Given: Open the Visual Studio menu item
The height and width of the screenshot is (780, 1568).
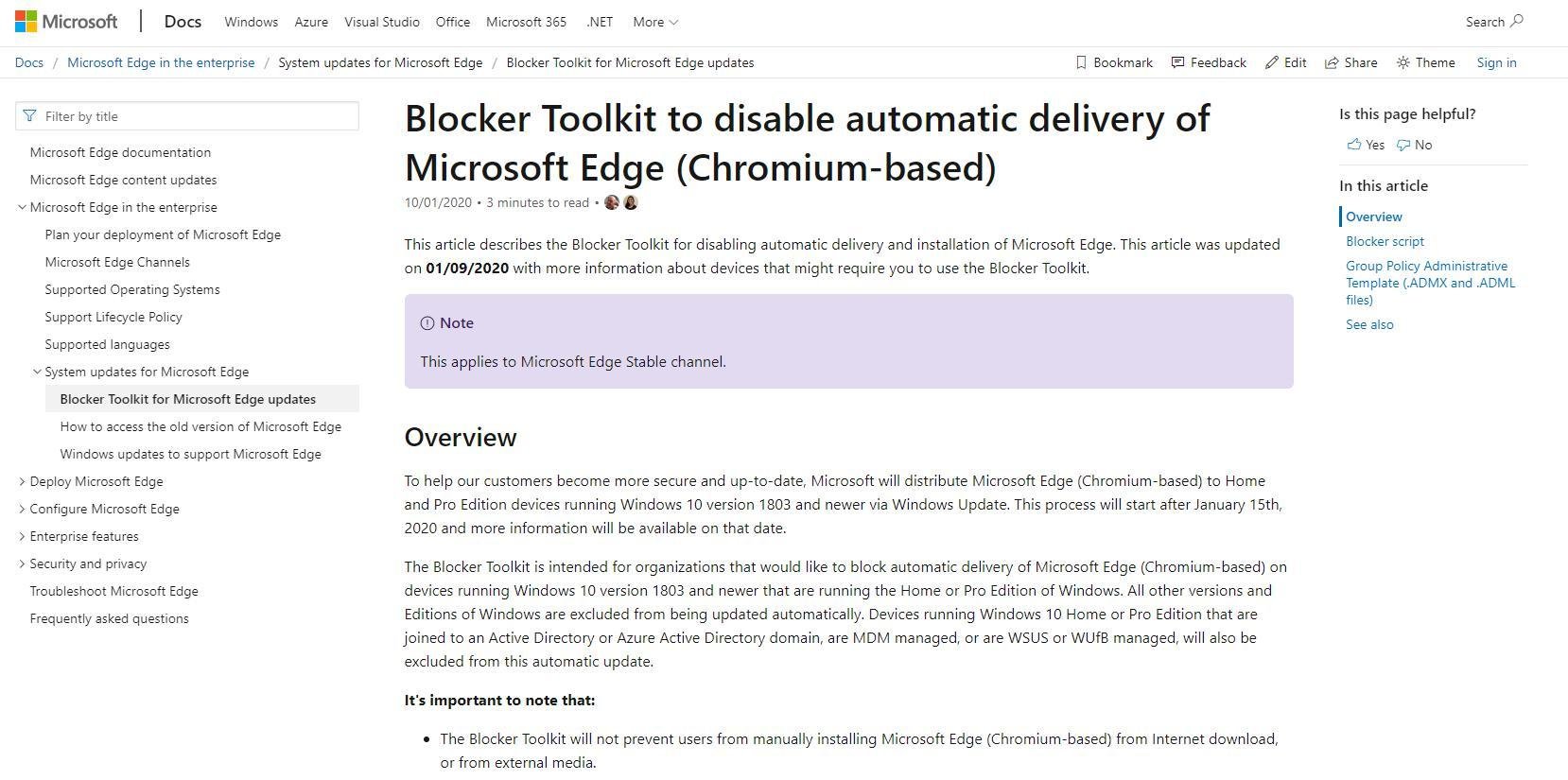Looking at the screenshot, I should 382,22.
